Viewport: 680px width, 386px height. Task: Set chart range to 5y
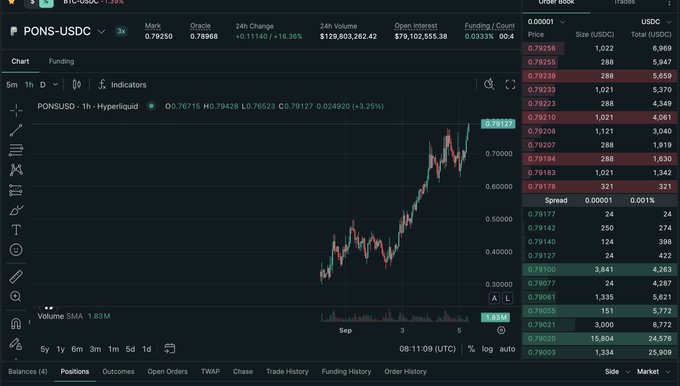pyautogui.click(x=45, y=349)
